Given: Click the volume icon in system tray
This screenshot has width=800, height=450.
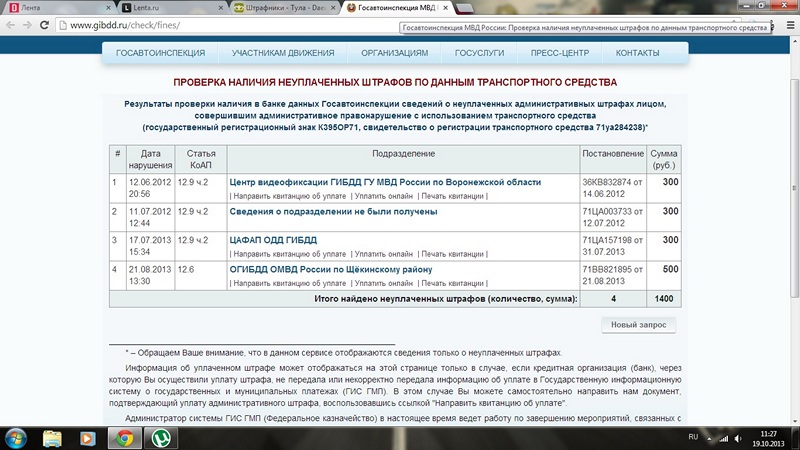Looking at the screenshot, I should point(740,438).
